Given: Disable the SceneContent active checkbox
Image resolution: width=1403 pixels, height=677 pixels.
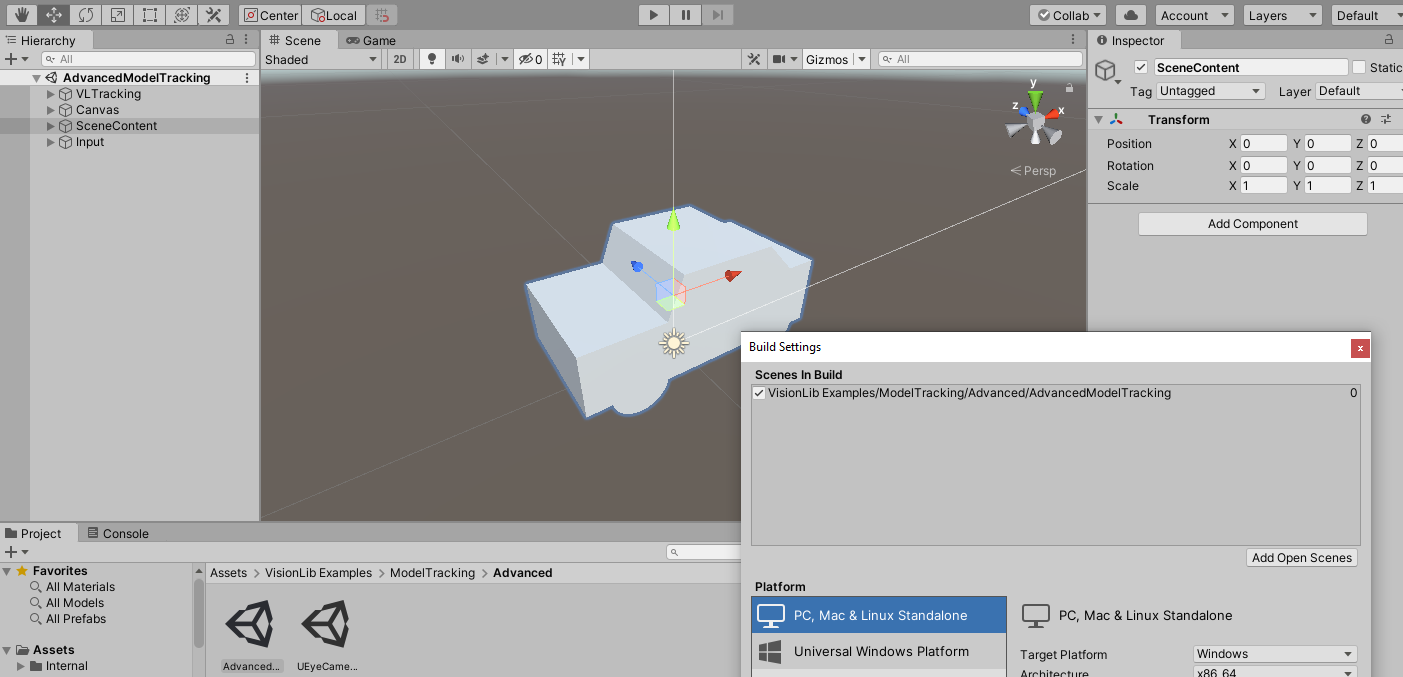Looking at the screenshot, I should (x=1141, y=67).
